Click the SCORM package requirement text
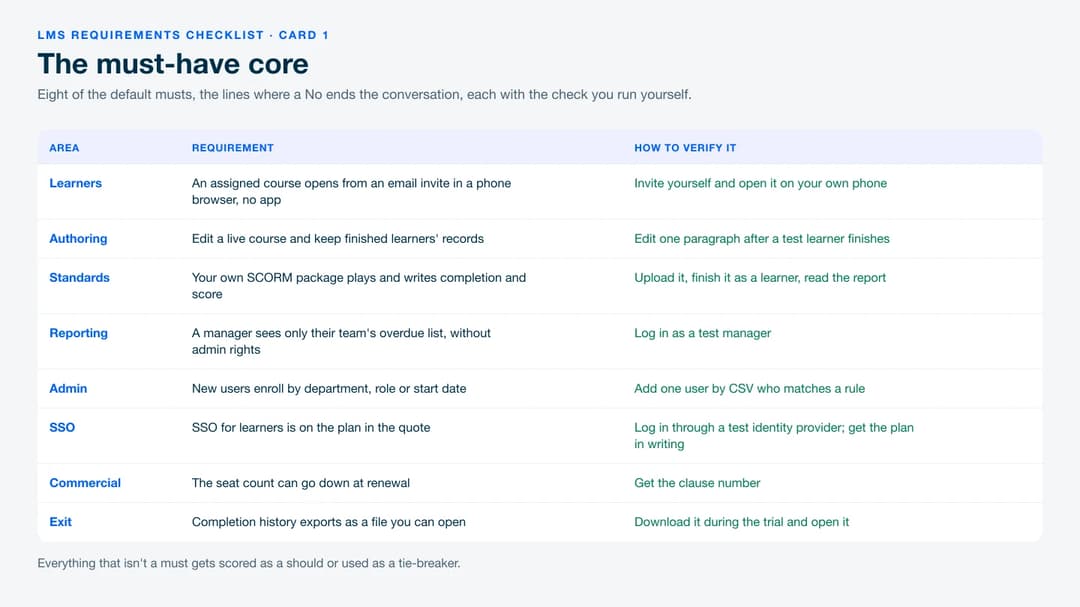Viewport: 1080px width, 607px height. click(359, 286)
